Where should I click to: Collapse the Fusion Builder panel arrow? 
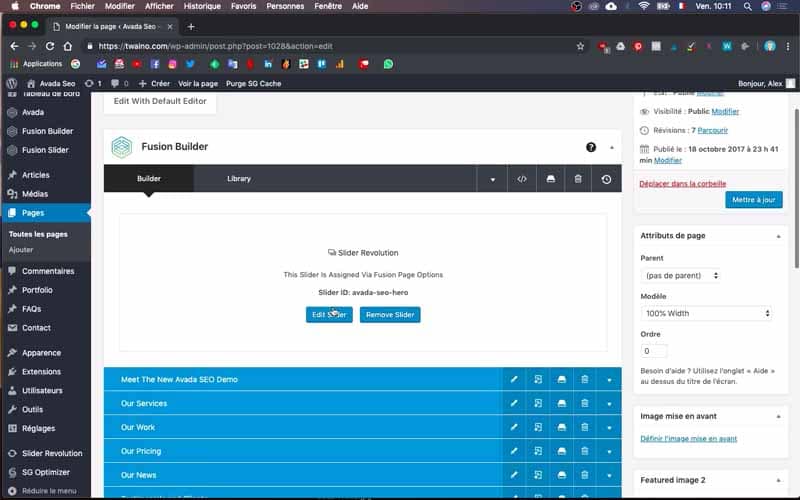point(612,147)
